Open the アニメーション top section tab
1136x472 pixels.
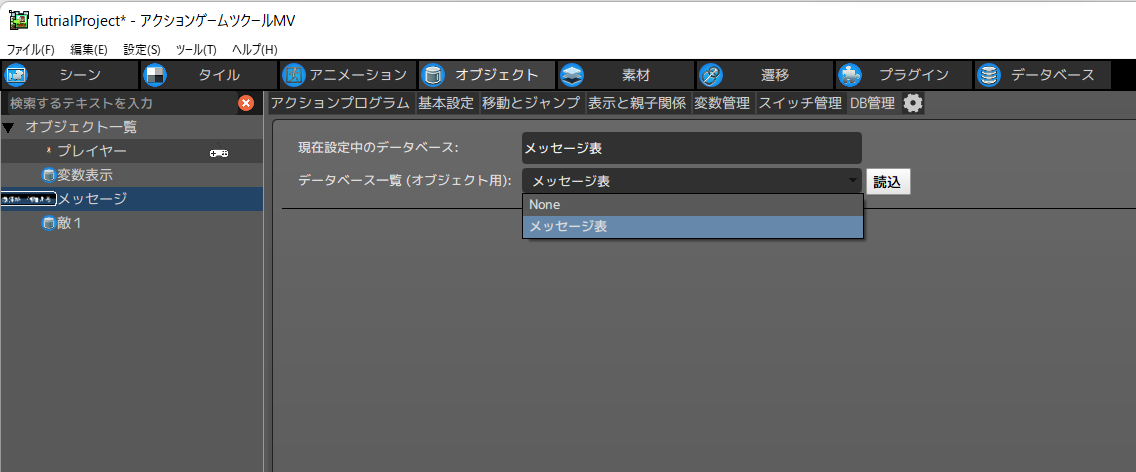348,75
